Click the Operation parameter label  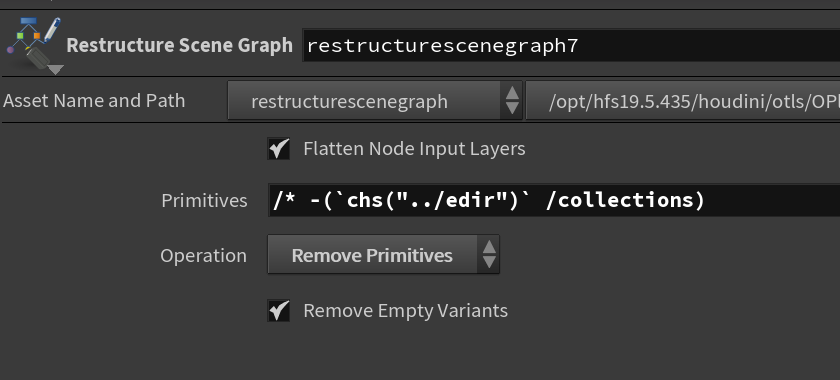pos(203,256)
